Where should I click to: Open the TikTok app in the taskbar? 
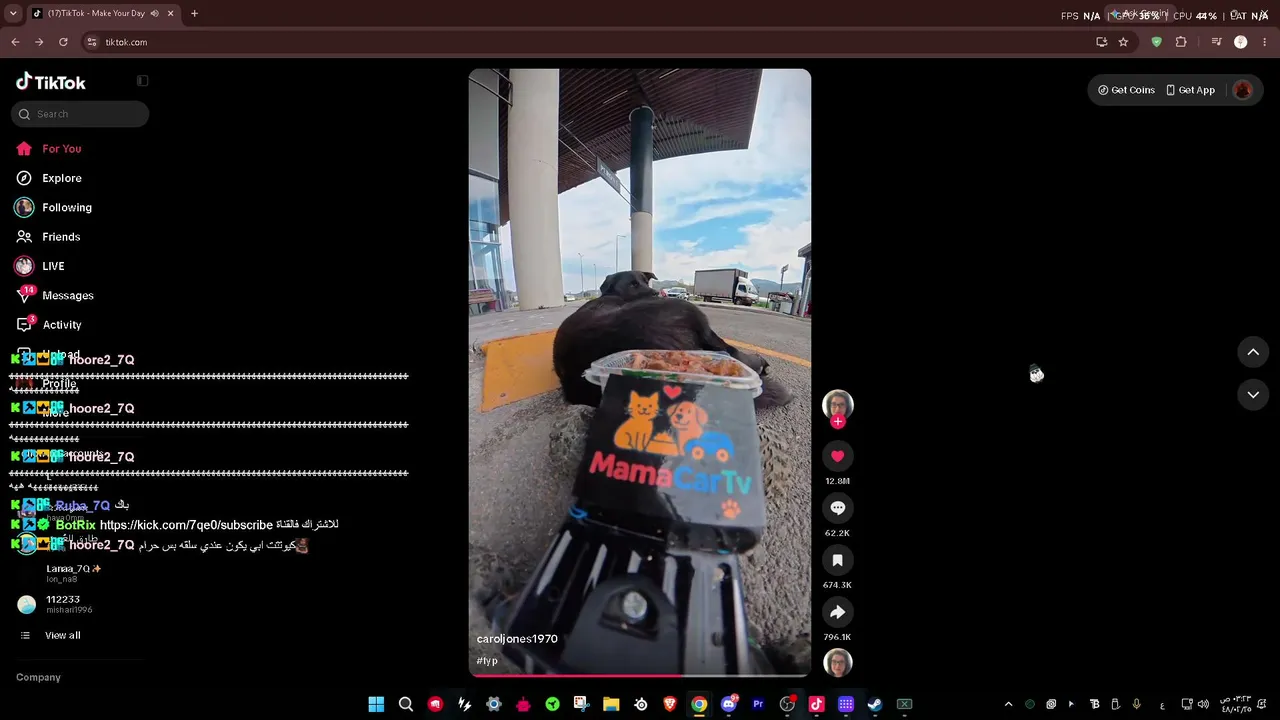816,704
